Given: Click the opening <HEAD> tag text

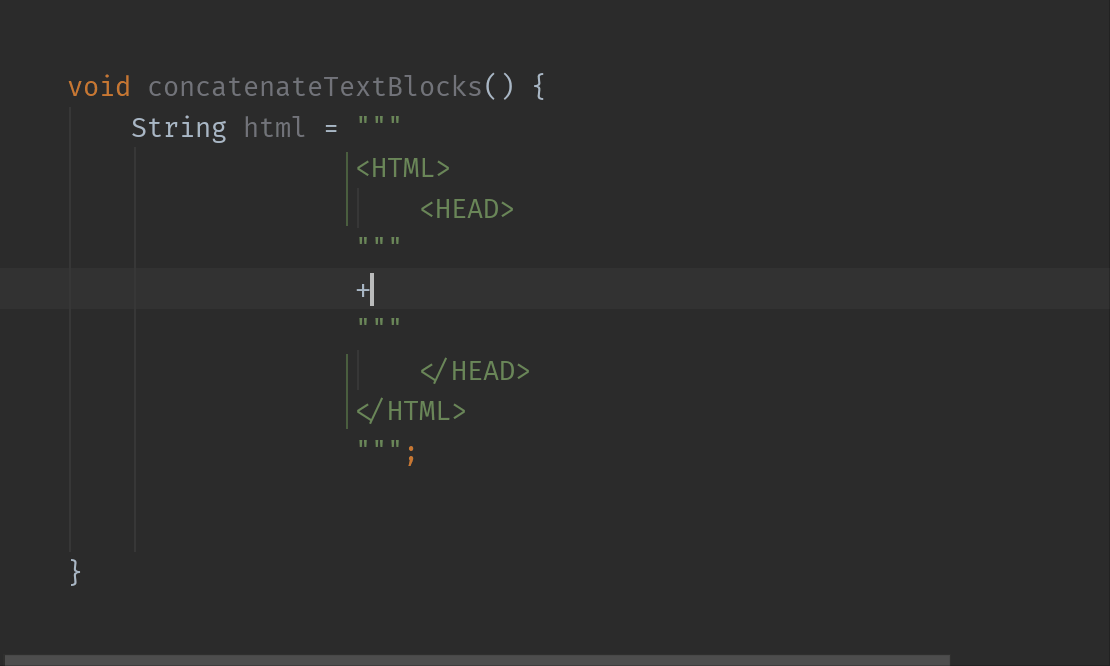Looking at the screenshot, I should click(467, 209).
